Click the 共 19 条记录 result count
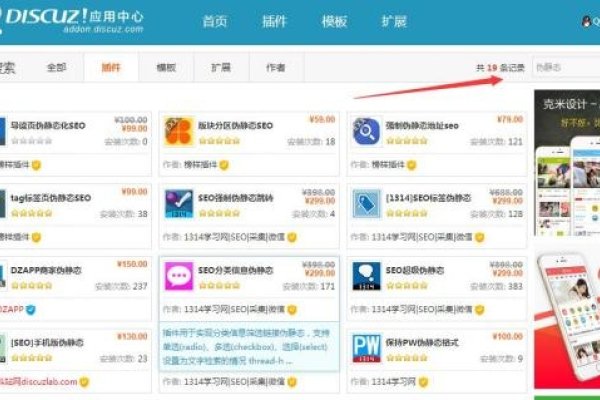This screenshot has width=600, height=400. [x=501, y=68]
